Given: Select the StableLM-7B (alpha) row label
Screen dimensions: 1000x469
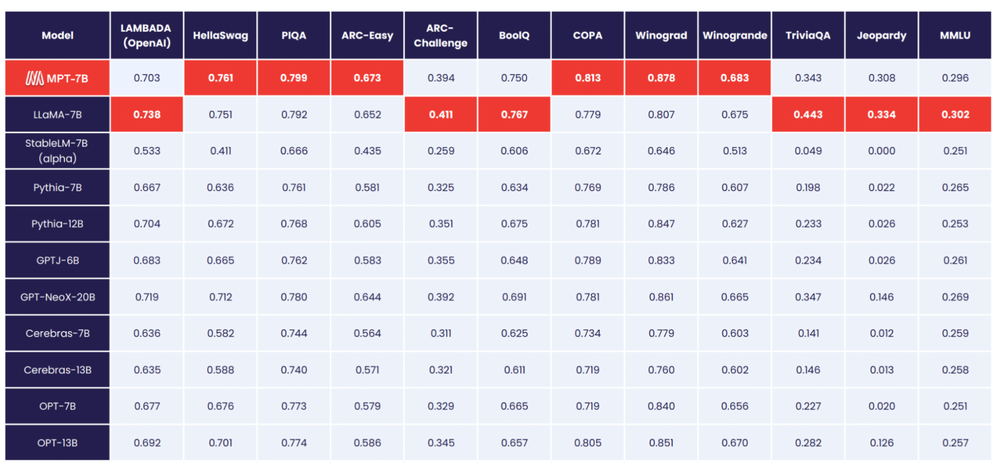Looking at the screenshot, I should (57, 151).
